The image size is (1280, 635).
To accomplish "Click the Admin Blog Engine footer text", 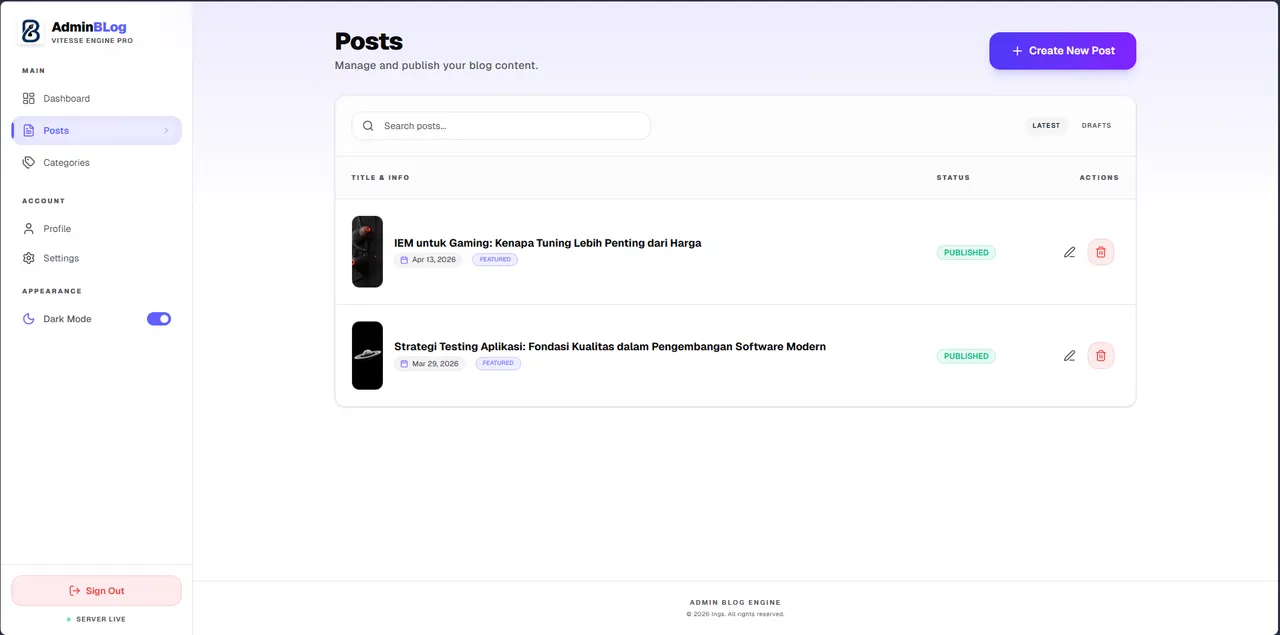I will click(x=735, y=603).
